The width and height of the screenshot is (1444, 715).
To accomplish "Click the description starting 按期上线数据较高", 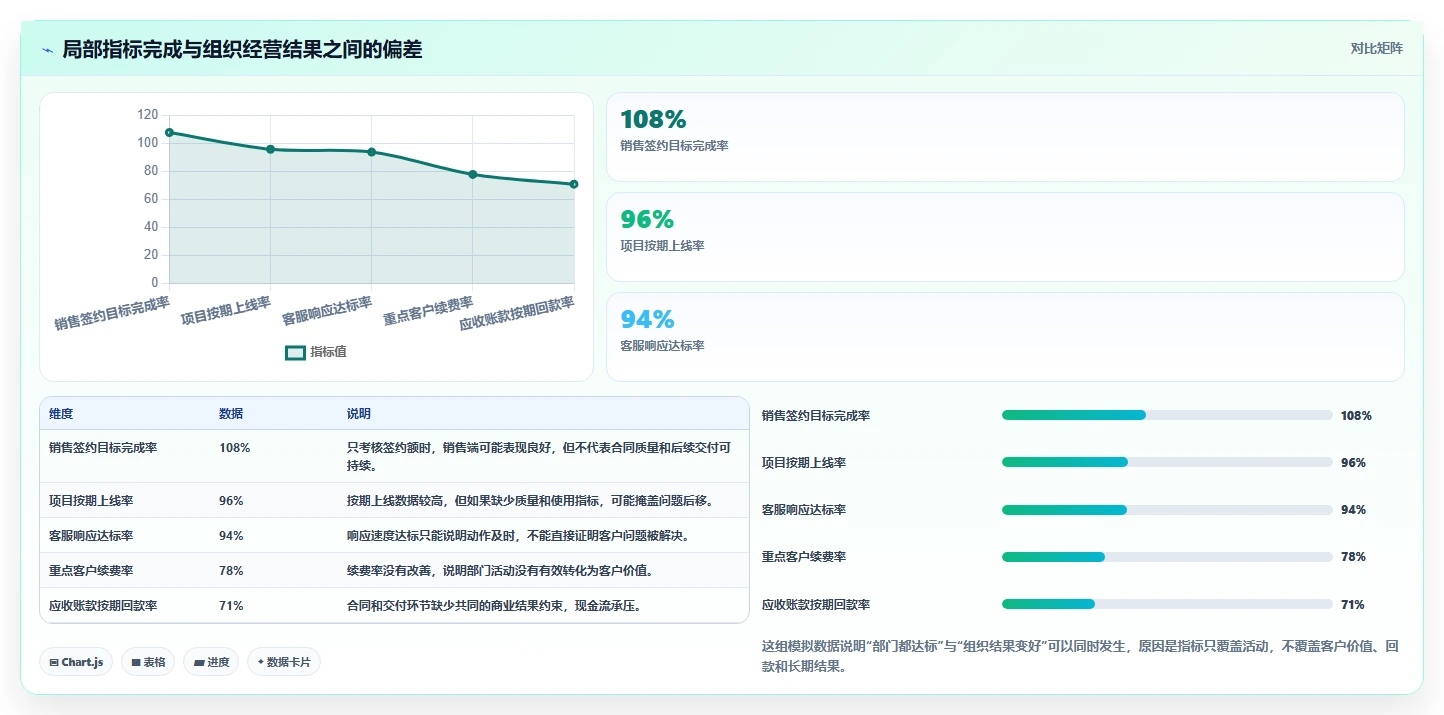I will click(x=533, y=500).
